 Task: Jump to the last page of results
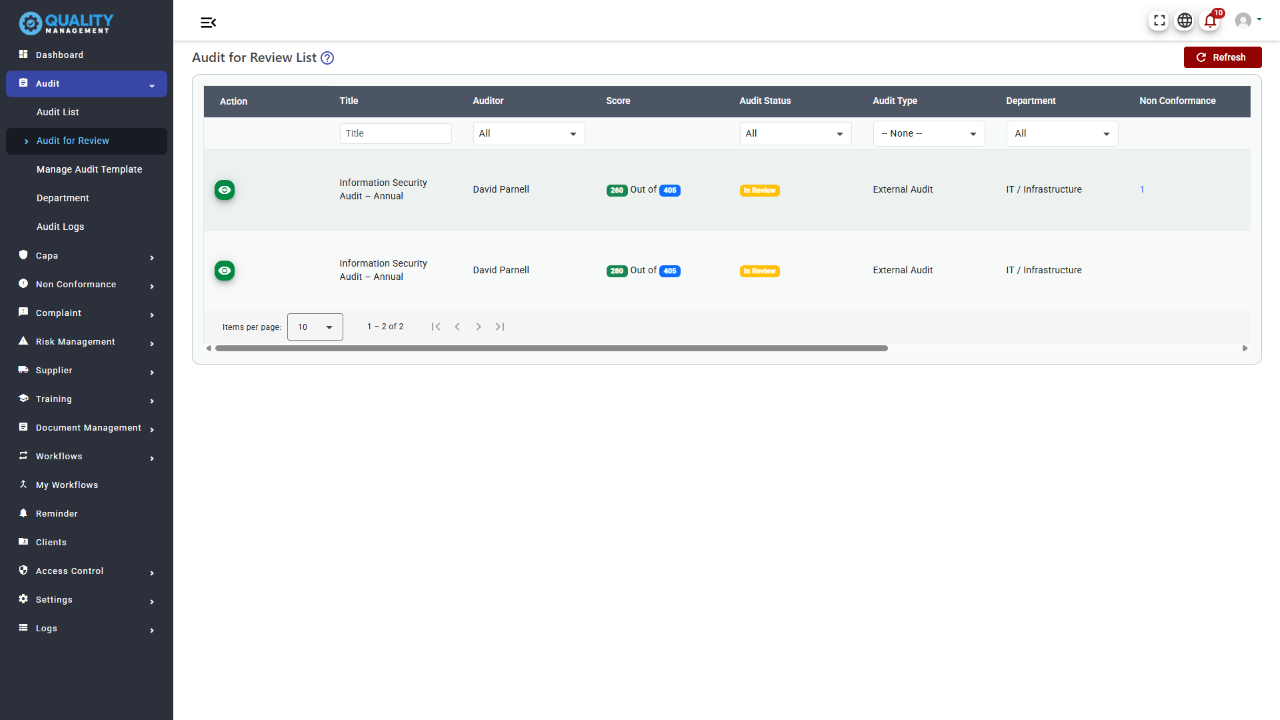pyautogui.click(x=500, y=327)
